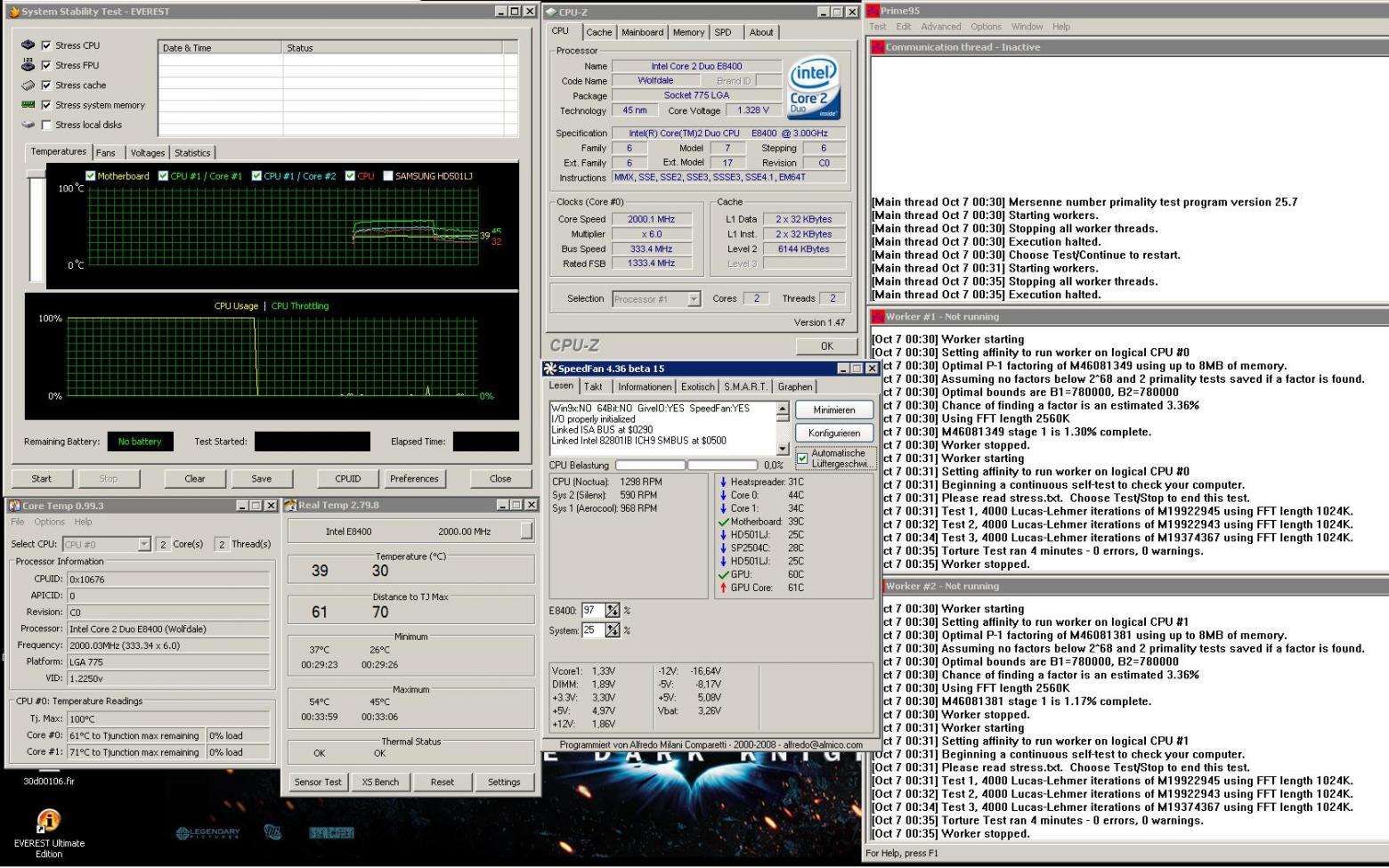Screen dimensions: 1389x868
Task: Click the GPU Core red up-arrow in SpeedFan
Action: (x=723, y=588)
